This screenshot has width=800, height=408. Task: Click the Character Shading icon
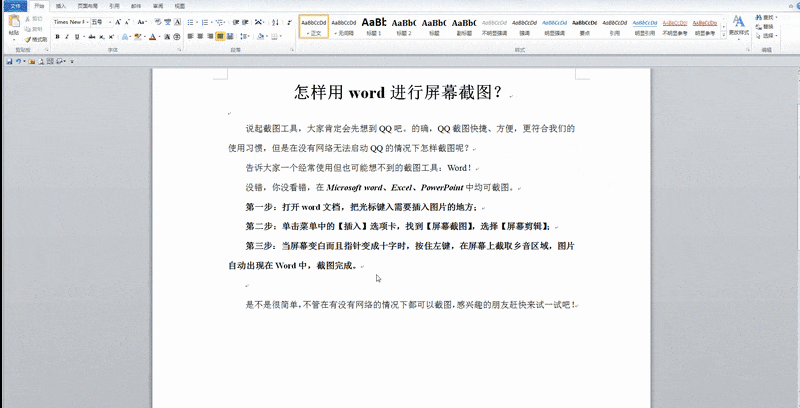[x=167, y=37]
